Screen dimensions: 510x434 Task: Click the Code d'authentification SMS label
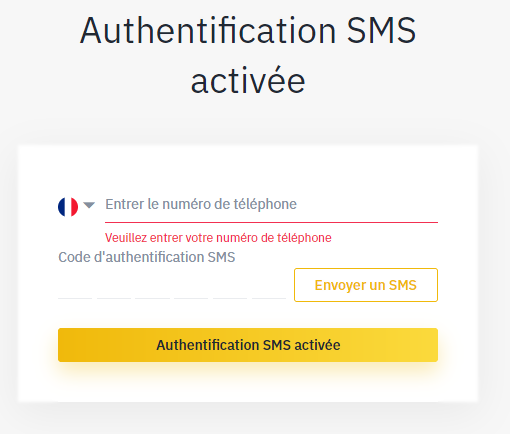(x=147, y=257)
